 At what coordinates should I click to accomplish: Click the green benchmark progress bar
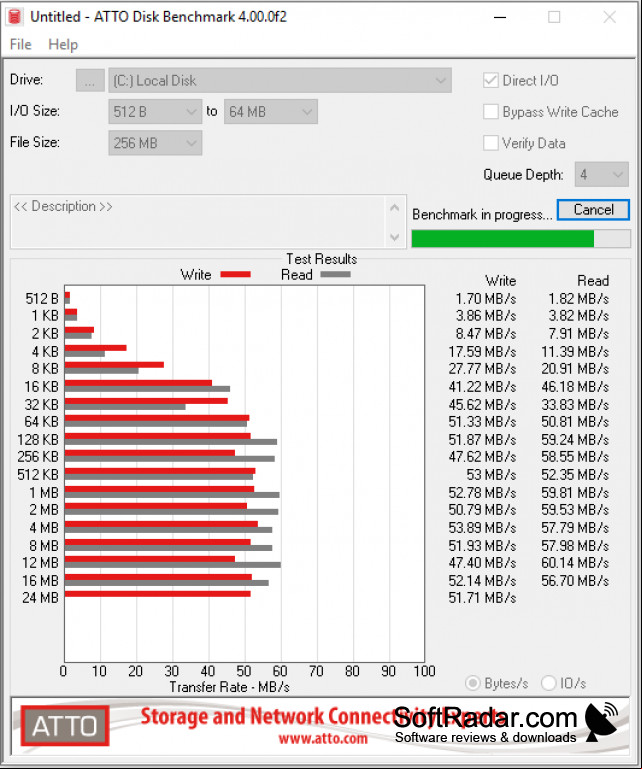521,239
